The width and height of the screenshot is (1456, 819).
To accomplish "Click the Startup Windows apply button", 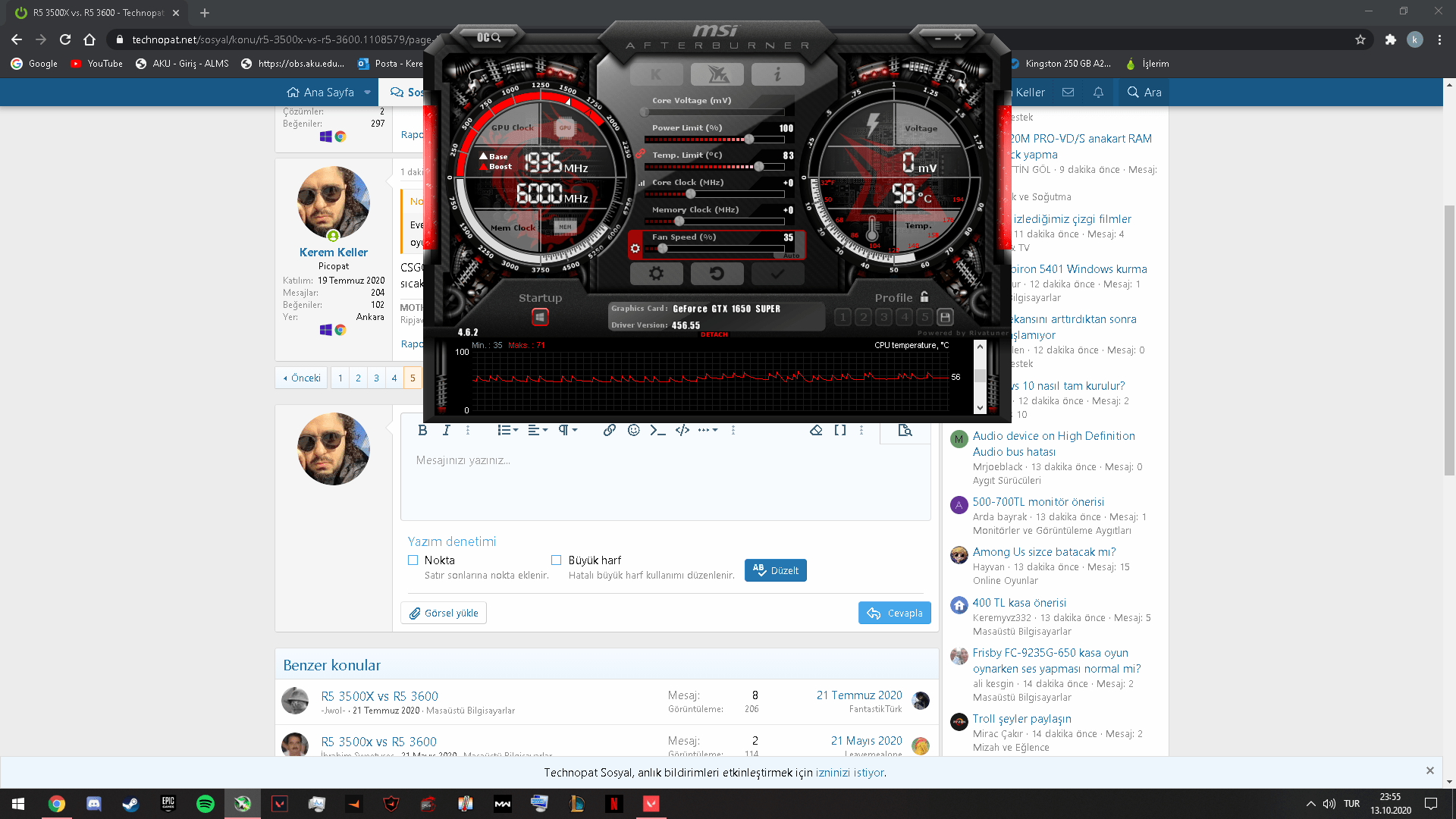I will [x=540, y=317].
